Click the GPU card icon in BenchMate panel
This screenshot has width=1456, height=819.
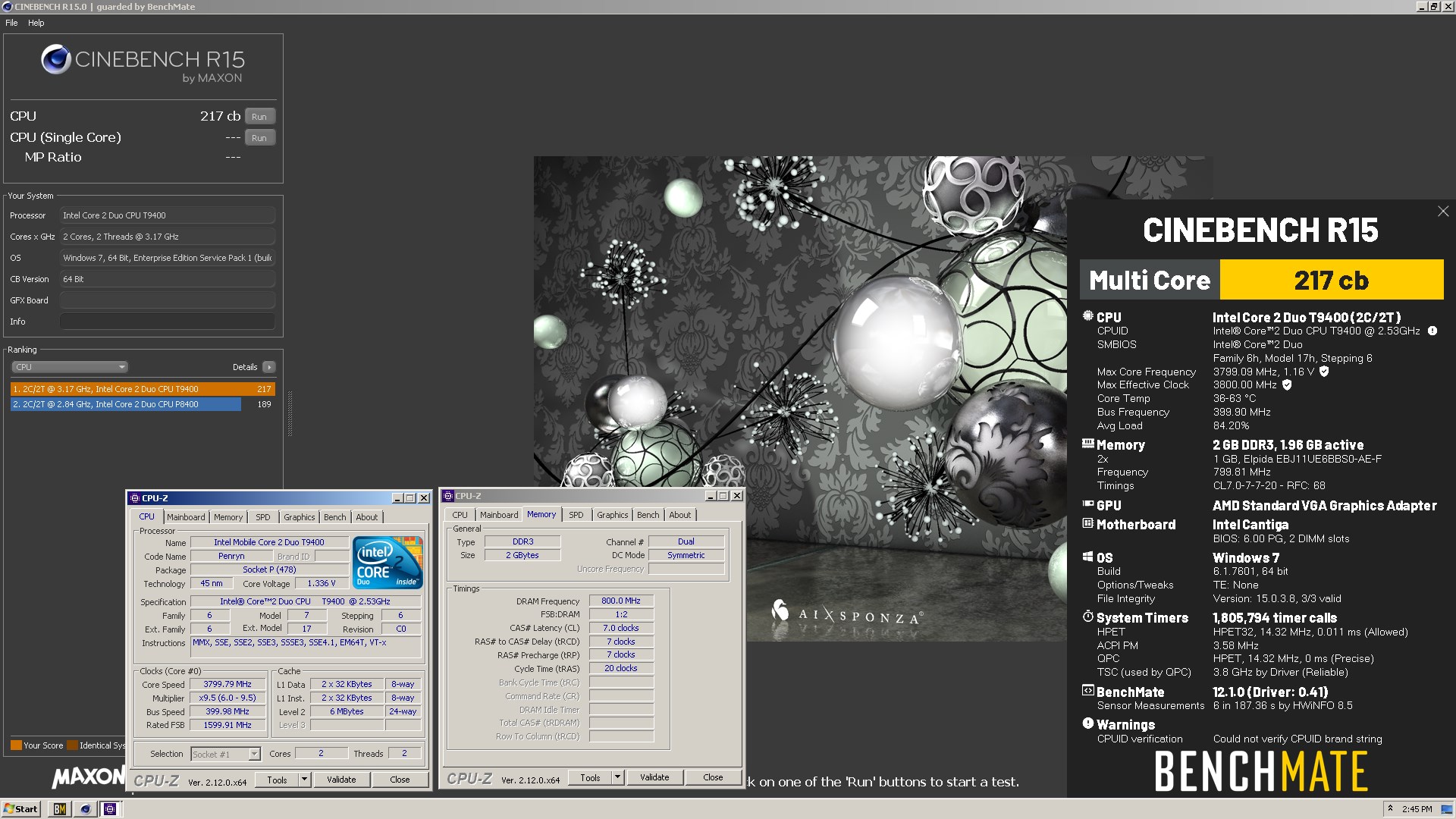click(1088, 504)
